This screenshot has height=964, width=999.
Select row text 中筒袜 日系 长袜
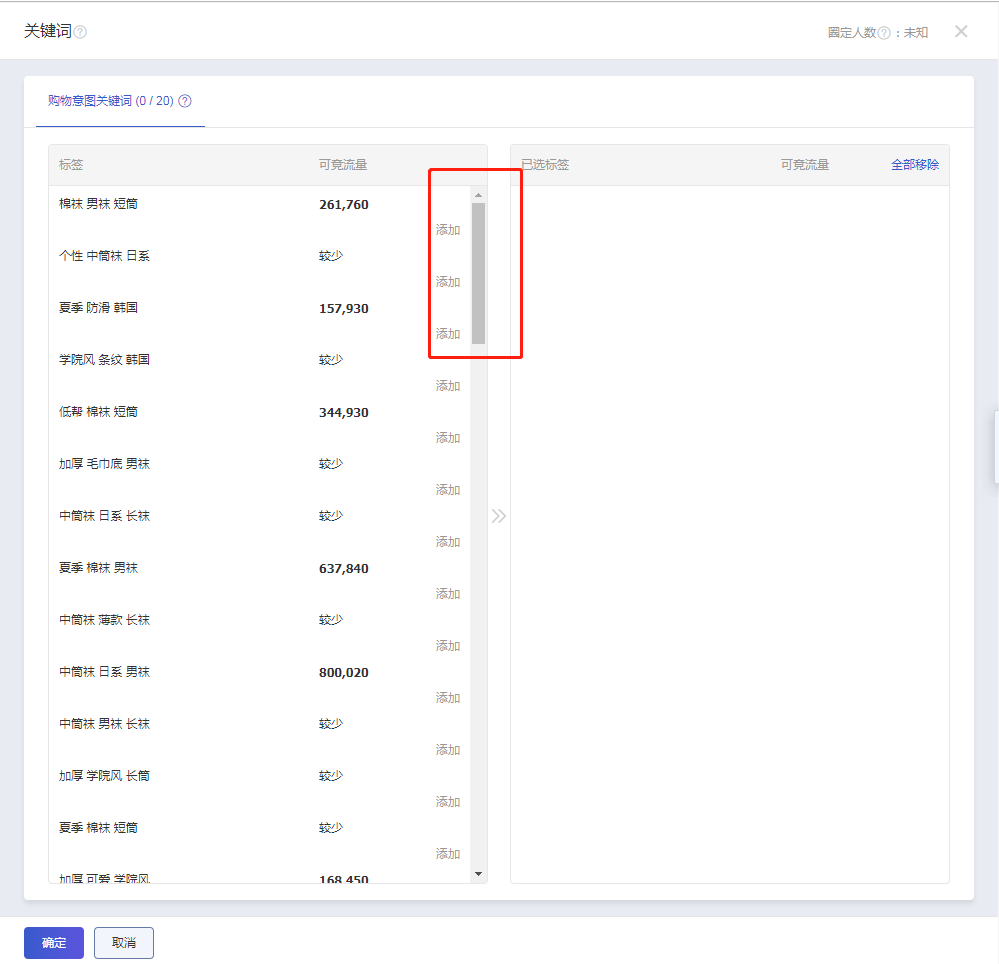[x=104, y=515]
